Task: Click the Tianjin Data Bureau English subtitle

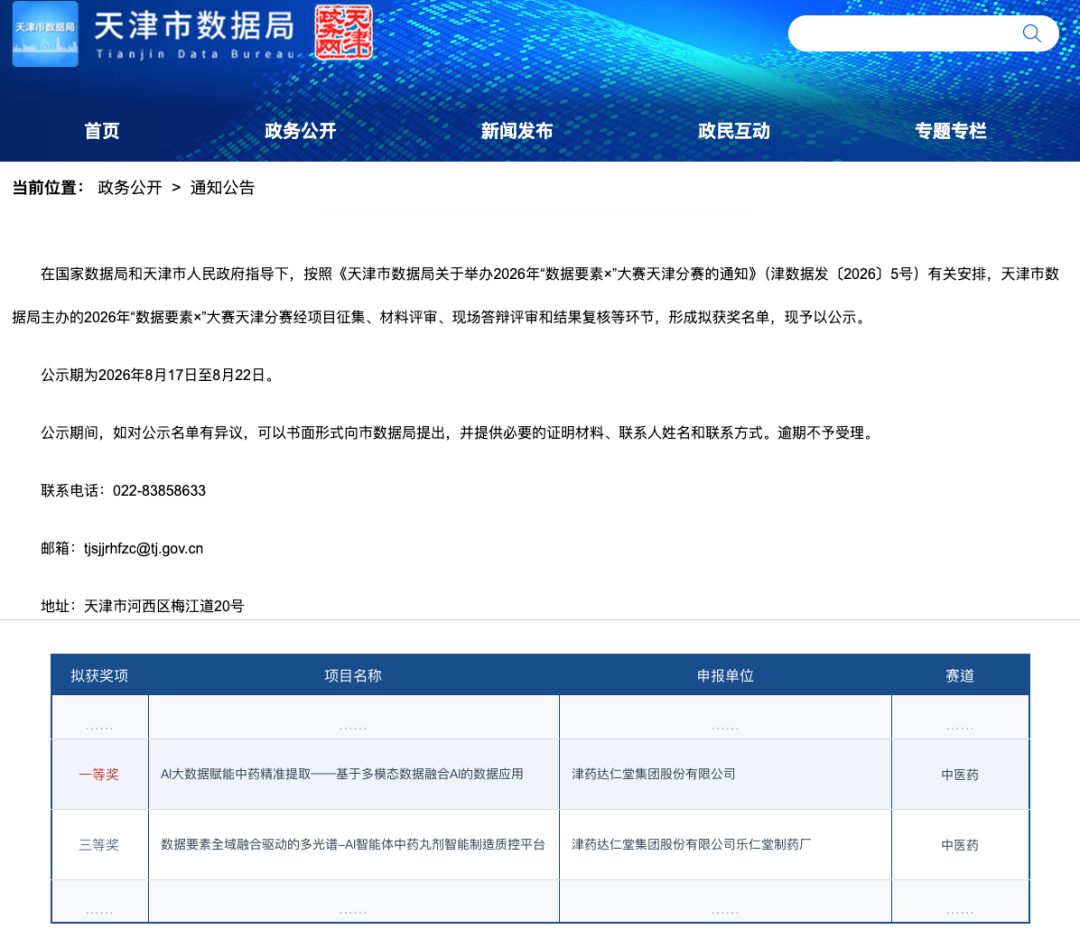Action: coord(196,54)
